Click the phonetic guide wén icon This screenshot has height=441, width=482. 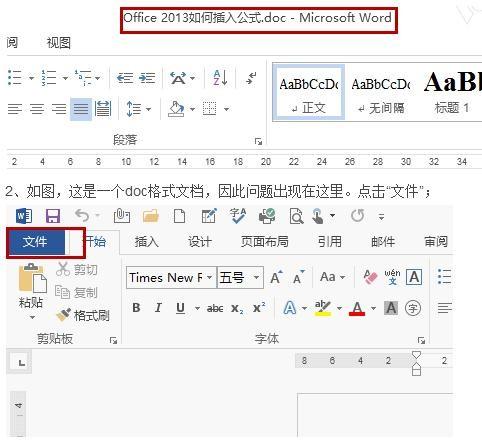coord(392,277)
